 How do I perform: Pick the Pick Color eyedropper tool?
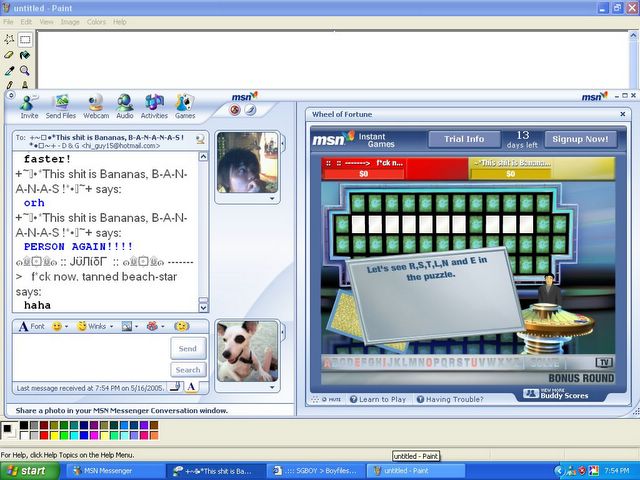[9, 70]
